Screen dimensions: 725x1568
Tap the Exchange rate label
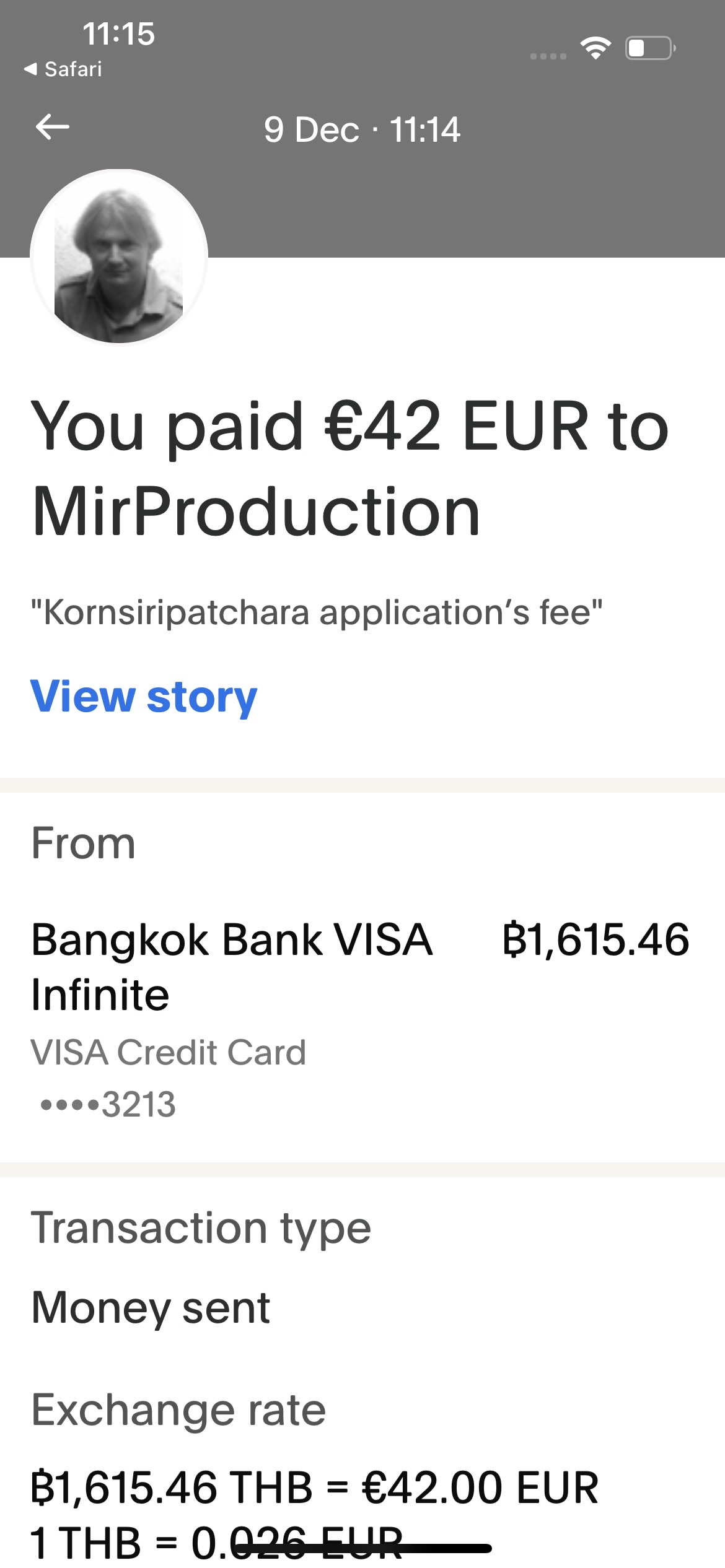point(178,1410)
